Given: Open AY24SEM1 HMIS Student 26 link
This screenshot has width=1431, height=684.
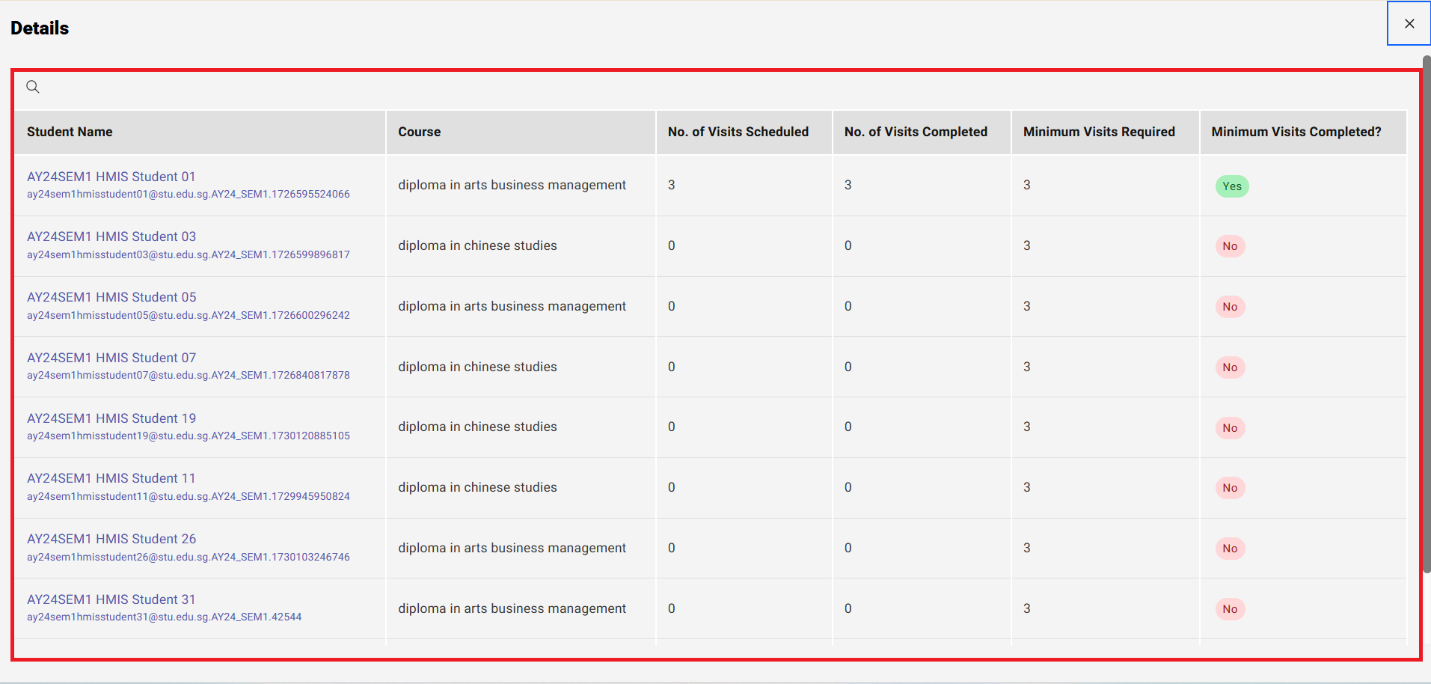Looking at the screenshot, I should (111, 539).
